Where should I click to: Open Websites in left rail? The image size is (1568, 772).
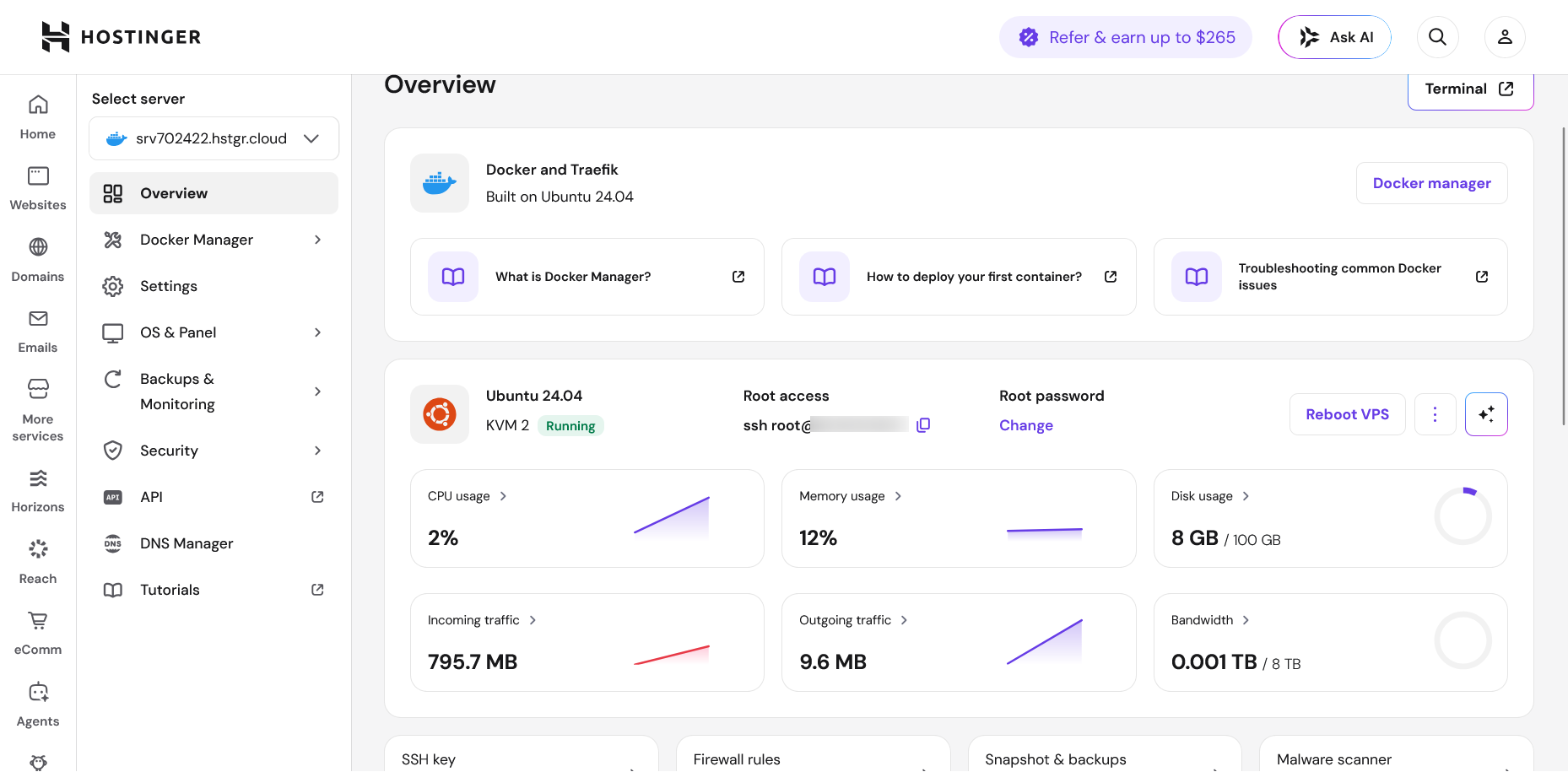pos(38,188)
